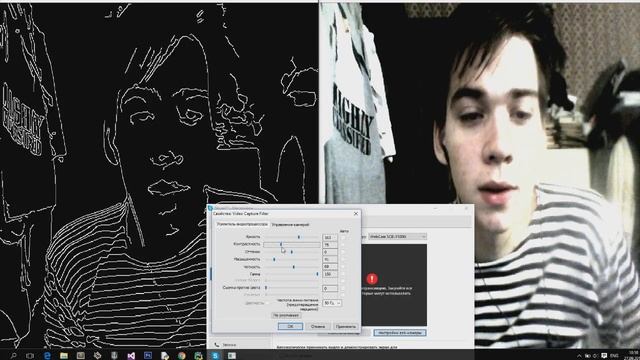Open the 50 Hz power line frequency dropdown

(x=332, y=303)
